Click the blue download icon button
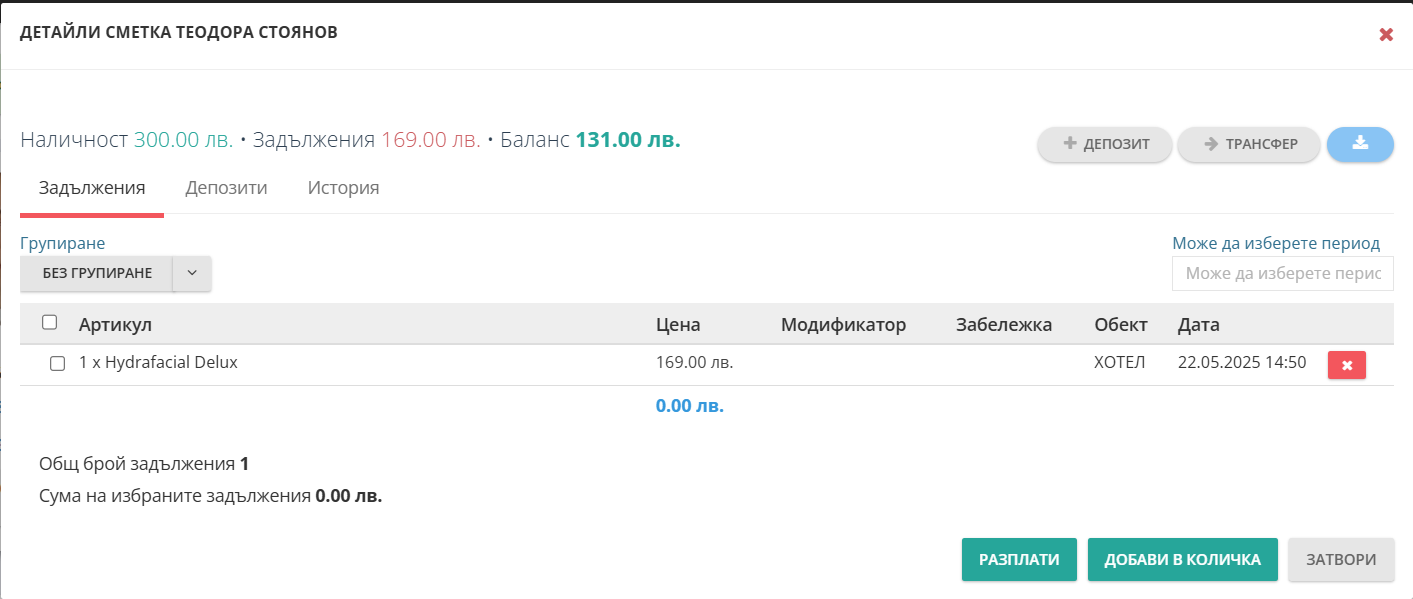Image resolution: width=1413 pixels, height=599 pixels. click(x=1360, y=144)
